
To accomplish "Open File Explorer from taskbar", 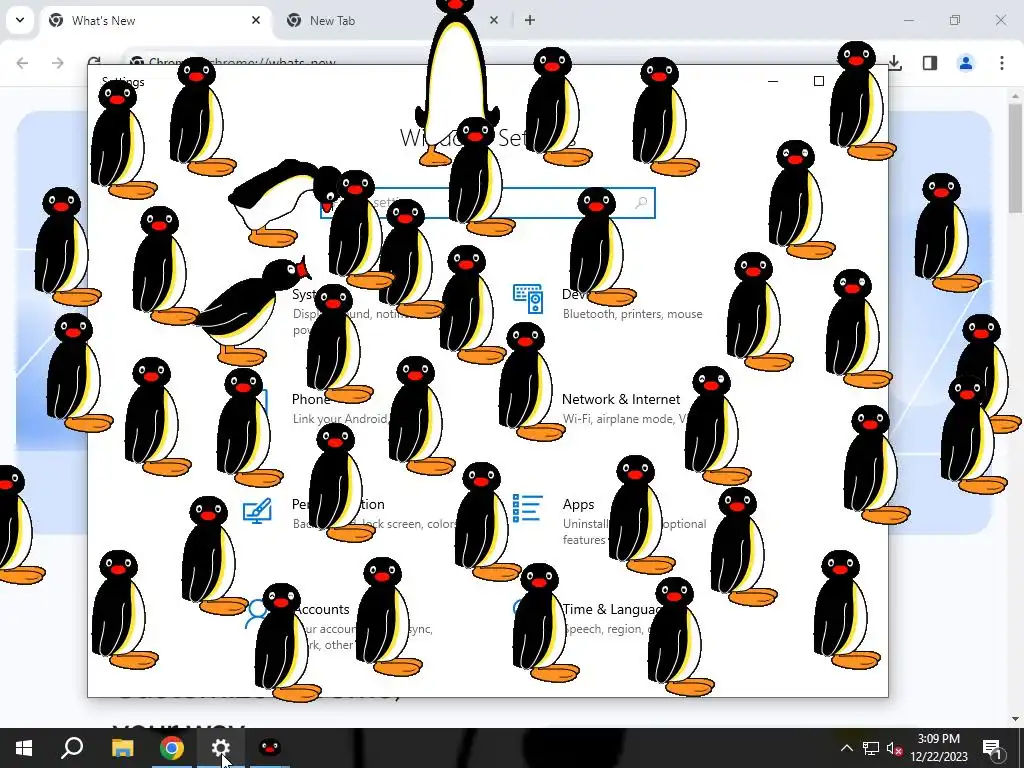I will [x=122, y=748].
